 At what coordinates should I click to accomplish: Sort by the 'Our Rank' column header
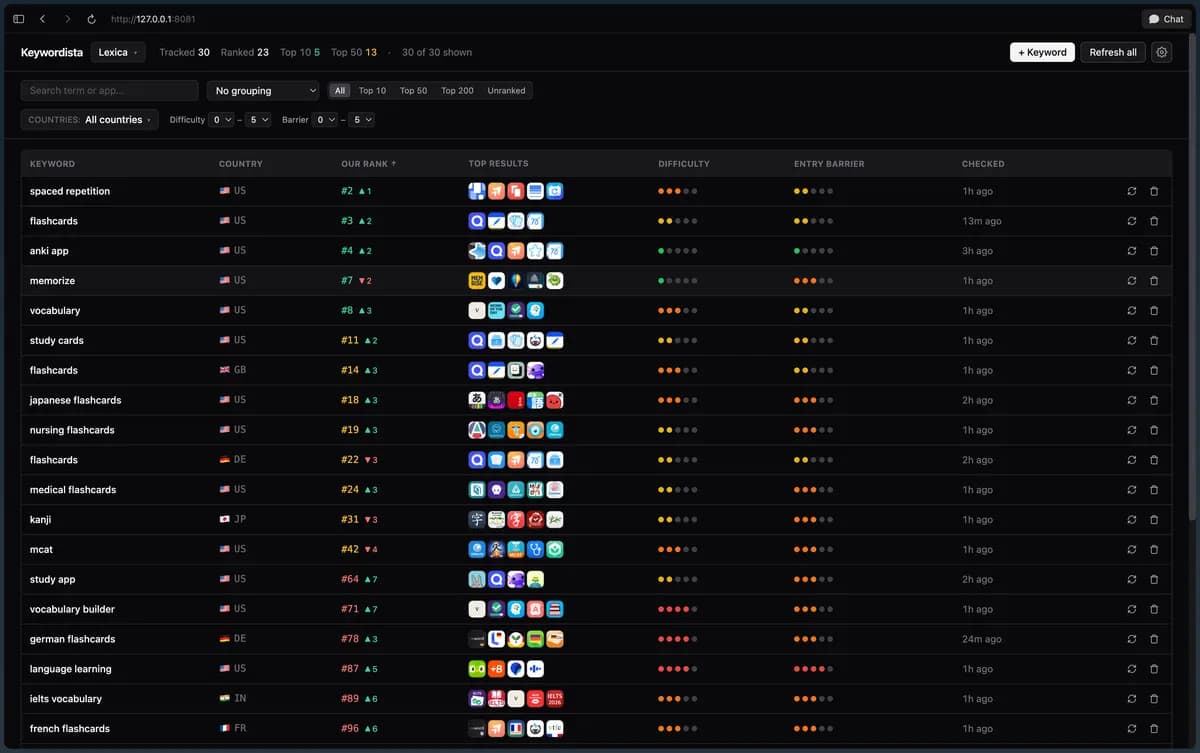tap(368, 164)
